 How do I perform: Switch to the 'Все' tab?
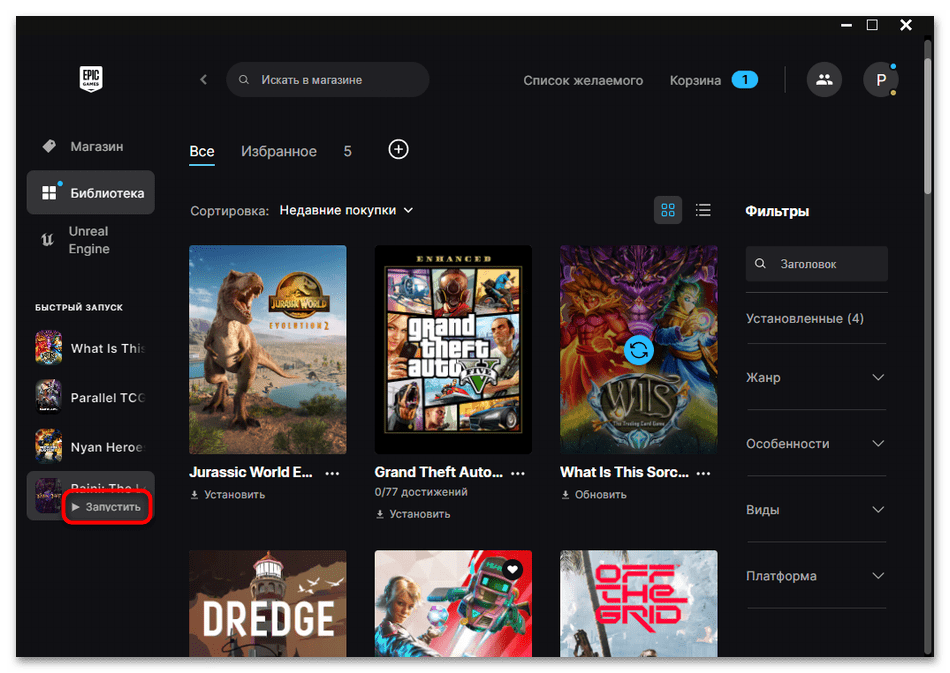pos(202,151)
